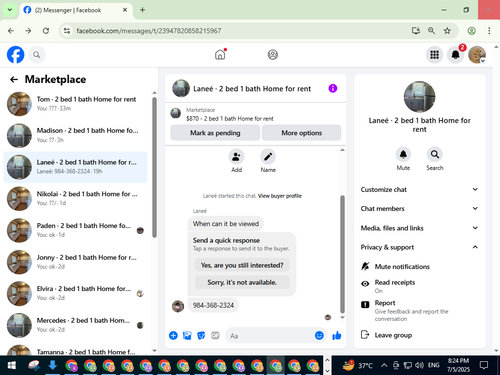Open Nikolai's conversation
Viewport: 500px width, 375px height.
[76, 199]
